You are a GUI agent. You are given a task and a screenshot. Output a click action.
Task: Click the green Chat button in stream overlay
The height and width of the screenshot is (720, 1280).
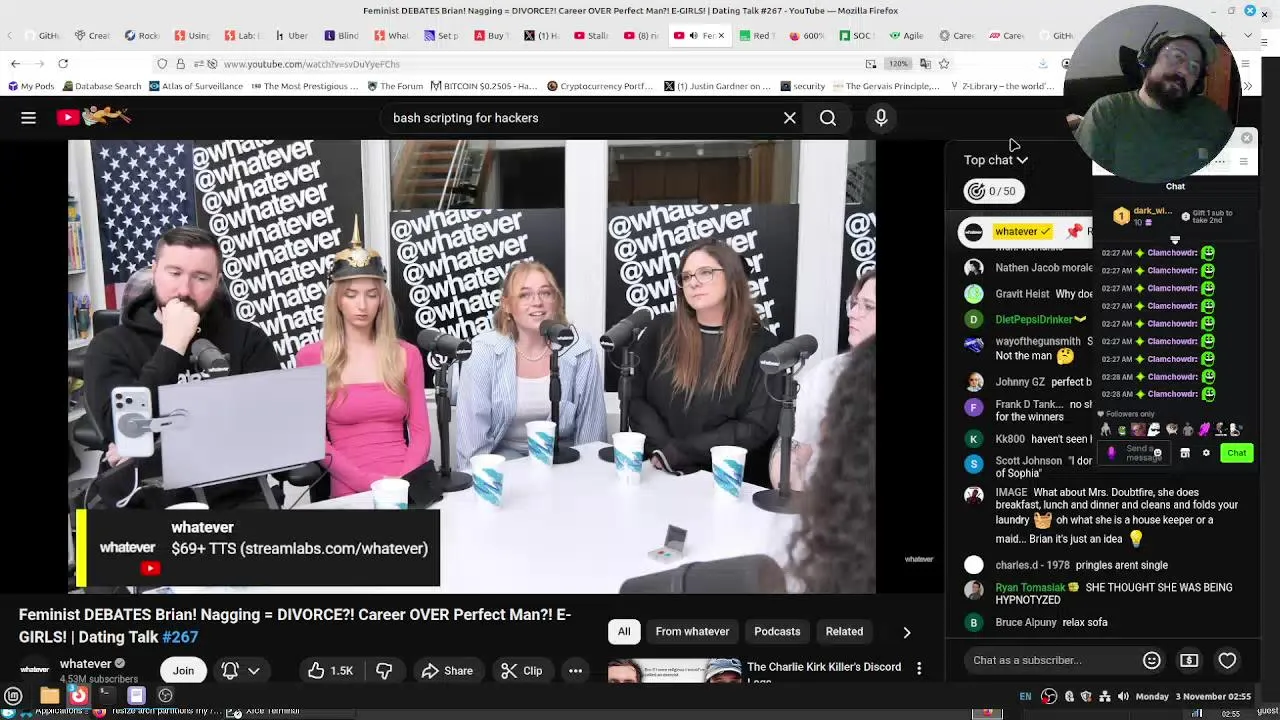1237,453
